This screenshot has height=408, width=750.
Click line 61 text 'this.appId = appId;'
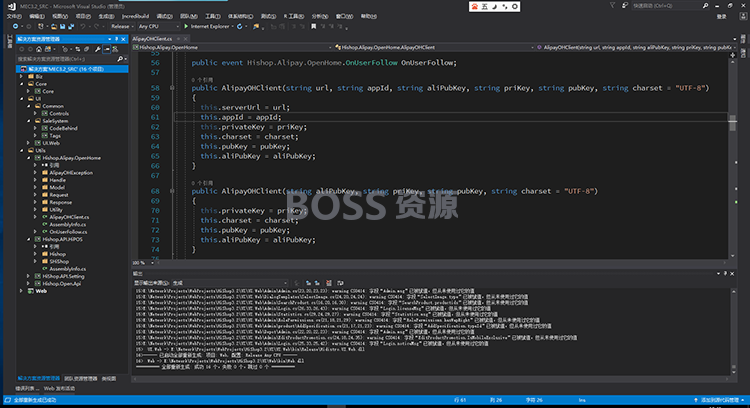[241, 117]
